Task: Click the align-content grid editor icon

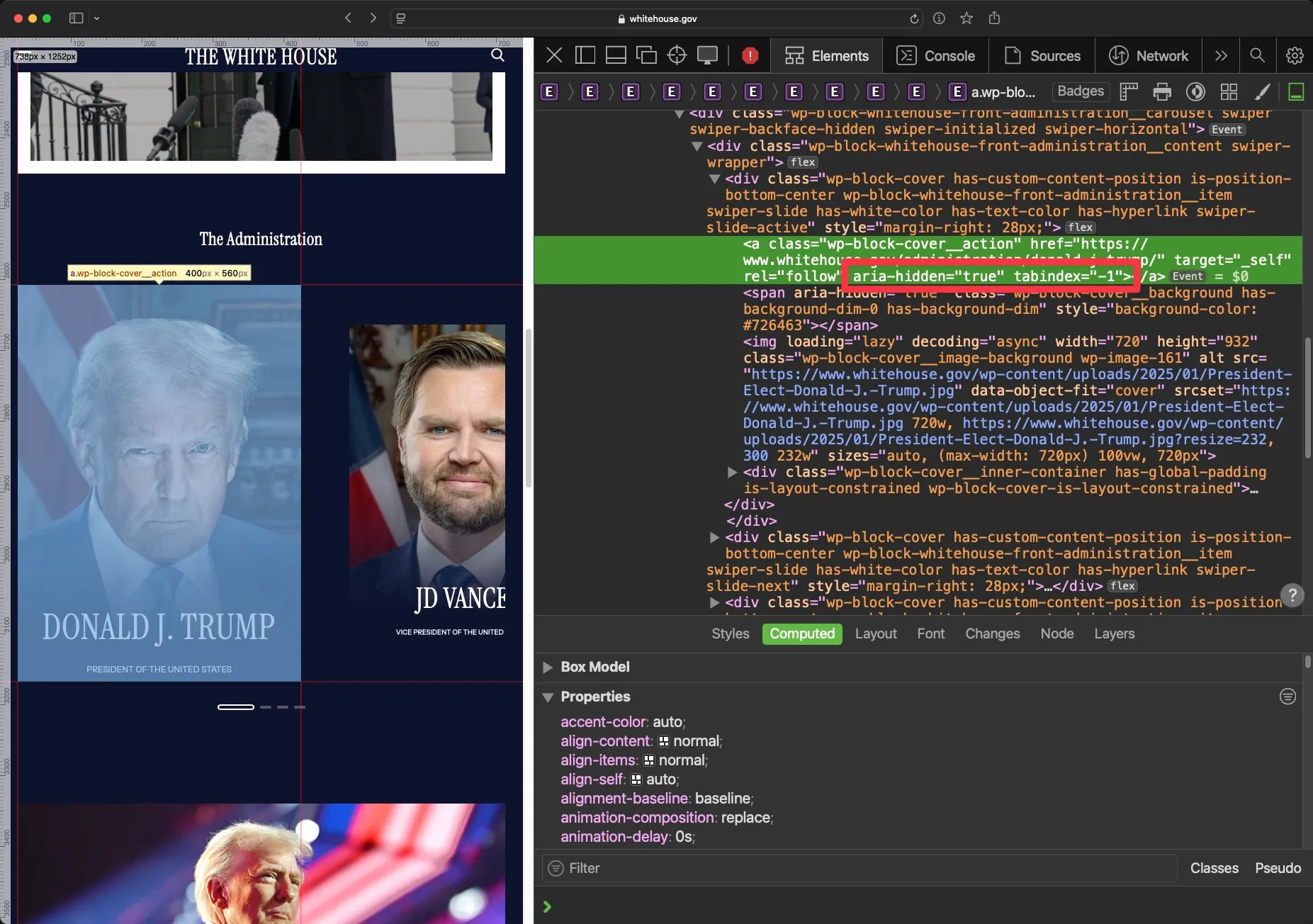Action: pos(664,741)
